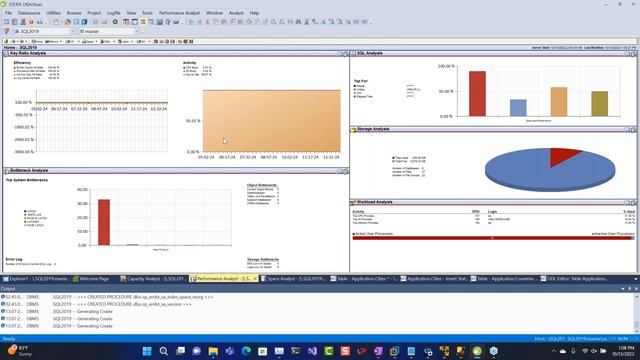Open the Help menu
The height and width of the screenshot is (360, 640).
[254, 13]
